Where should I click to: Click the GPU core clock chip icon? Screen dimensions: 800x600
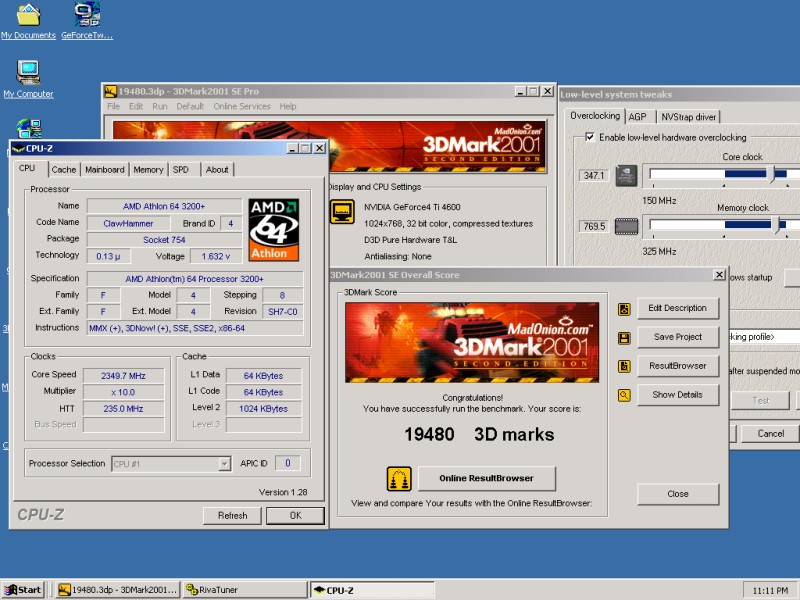click(626, 176)
